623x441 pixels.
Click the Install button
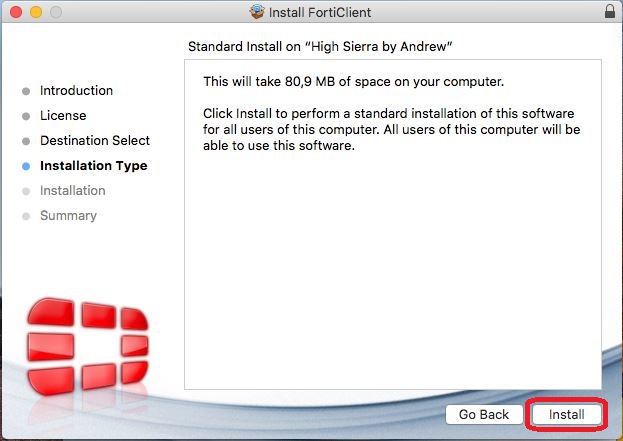(566, 414)
